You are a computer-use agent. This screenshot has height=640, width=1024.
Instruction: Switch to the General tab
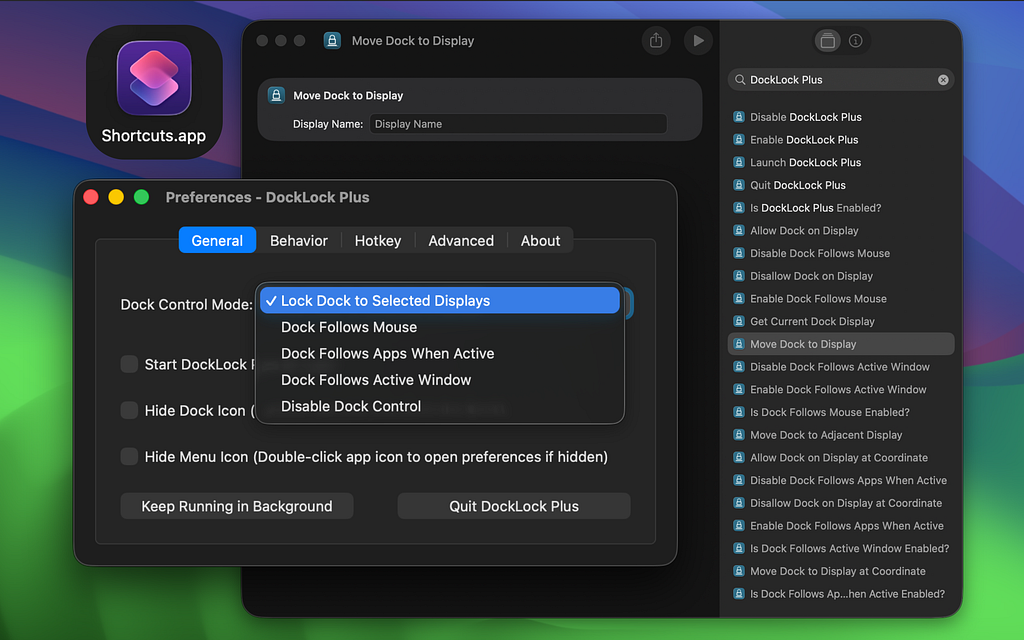[x=217, y=240]
